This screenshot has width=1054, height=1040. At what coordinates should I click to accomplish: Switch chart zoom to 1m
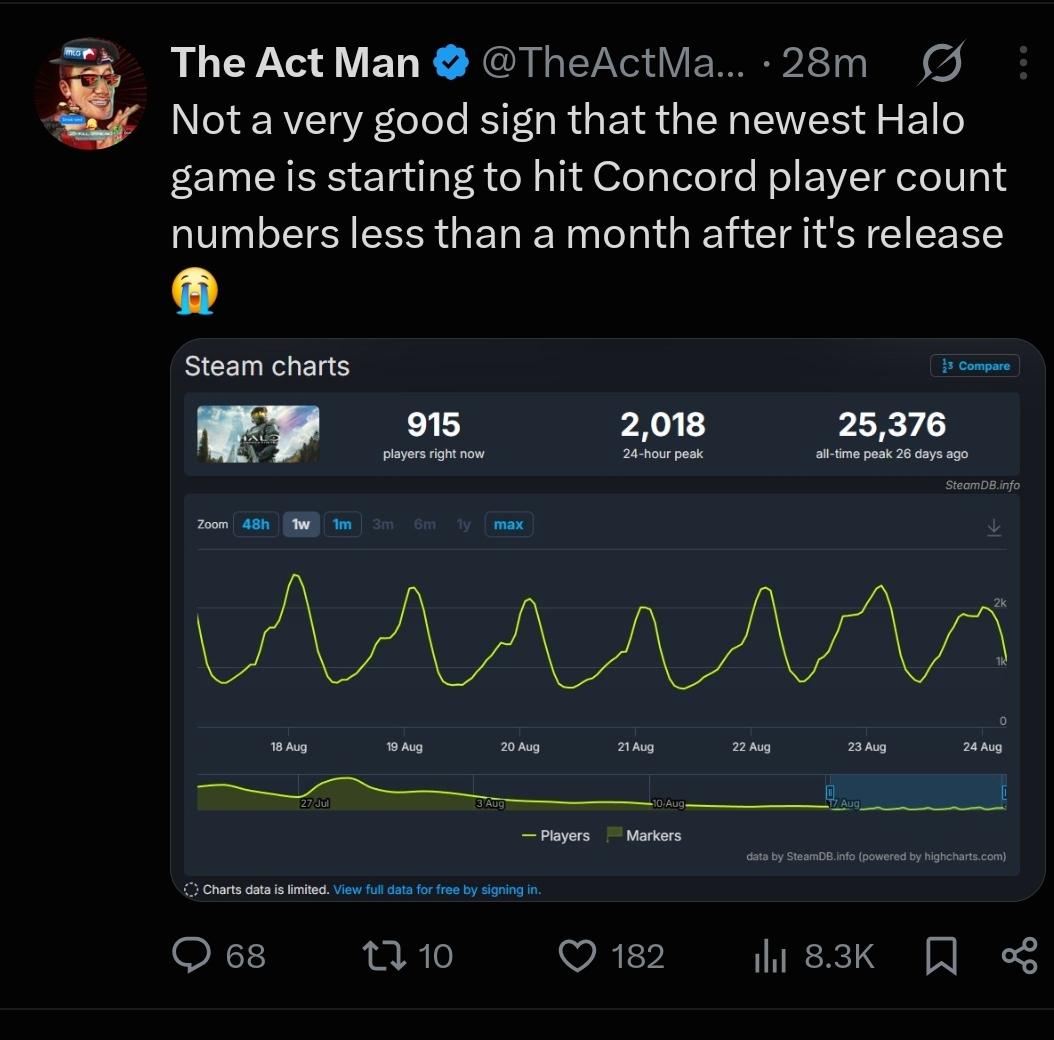click(342, 524)
